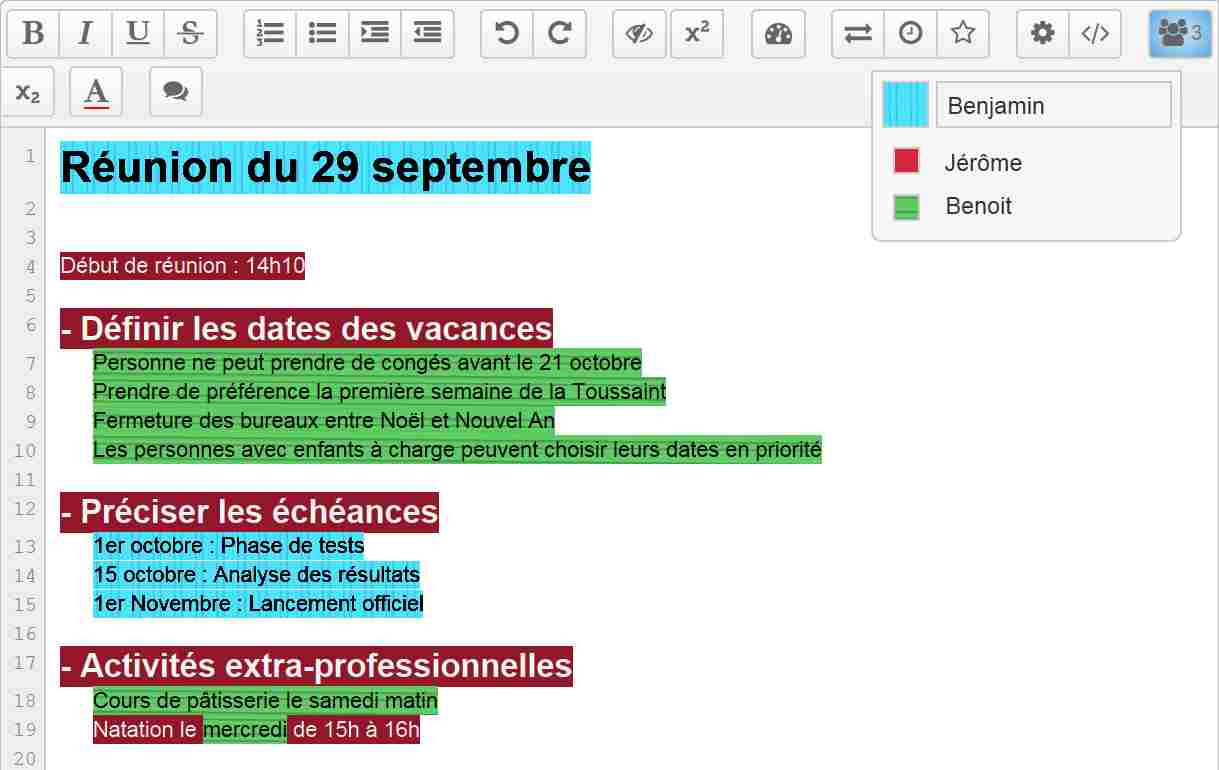Select user Benoit in the list
This screenshot has height=770, width=1219.
[979, 206]
